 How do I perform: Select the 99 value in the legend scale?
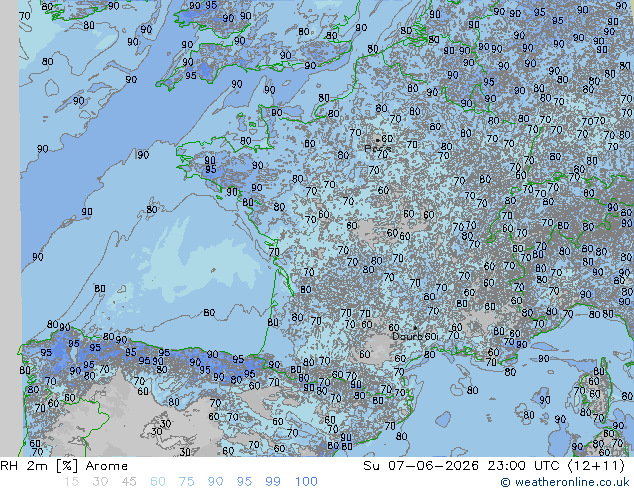coord(273,482)
